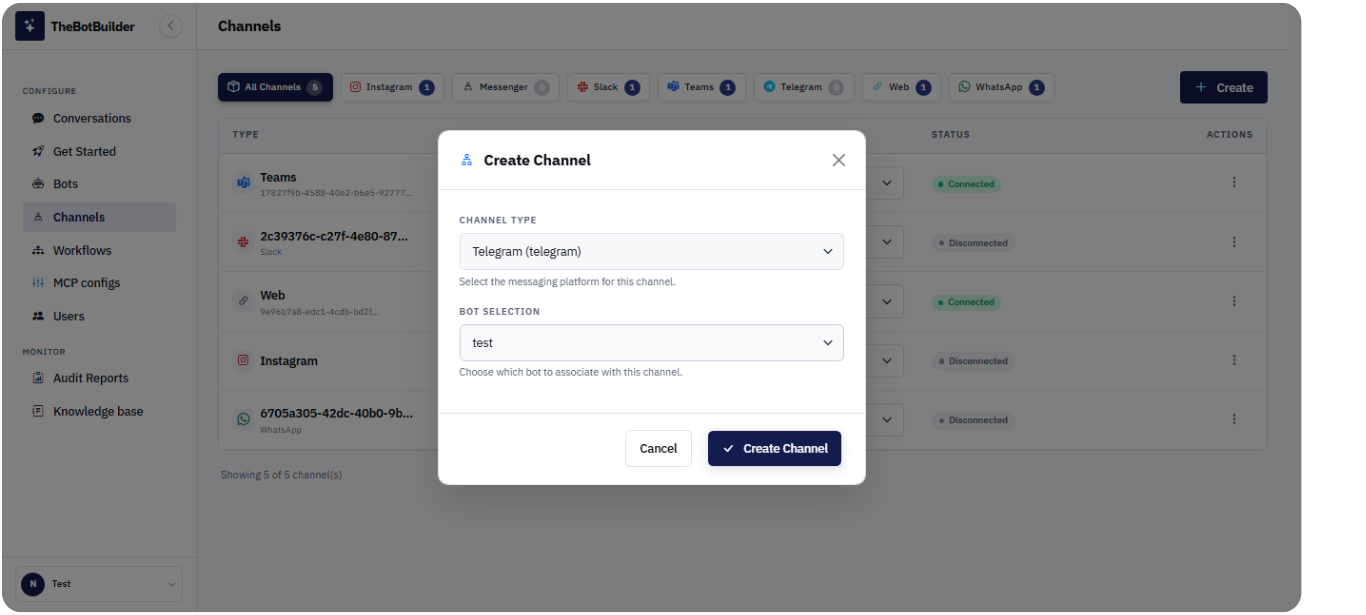Click Cancel in the dialog
Screen dimensions: 1366x615
point(658,448)
